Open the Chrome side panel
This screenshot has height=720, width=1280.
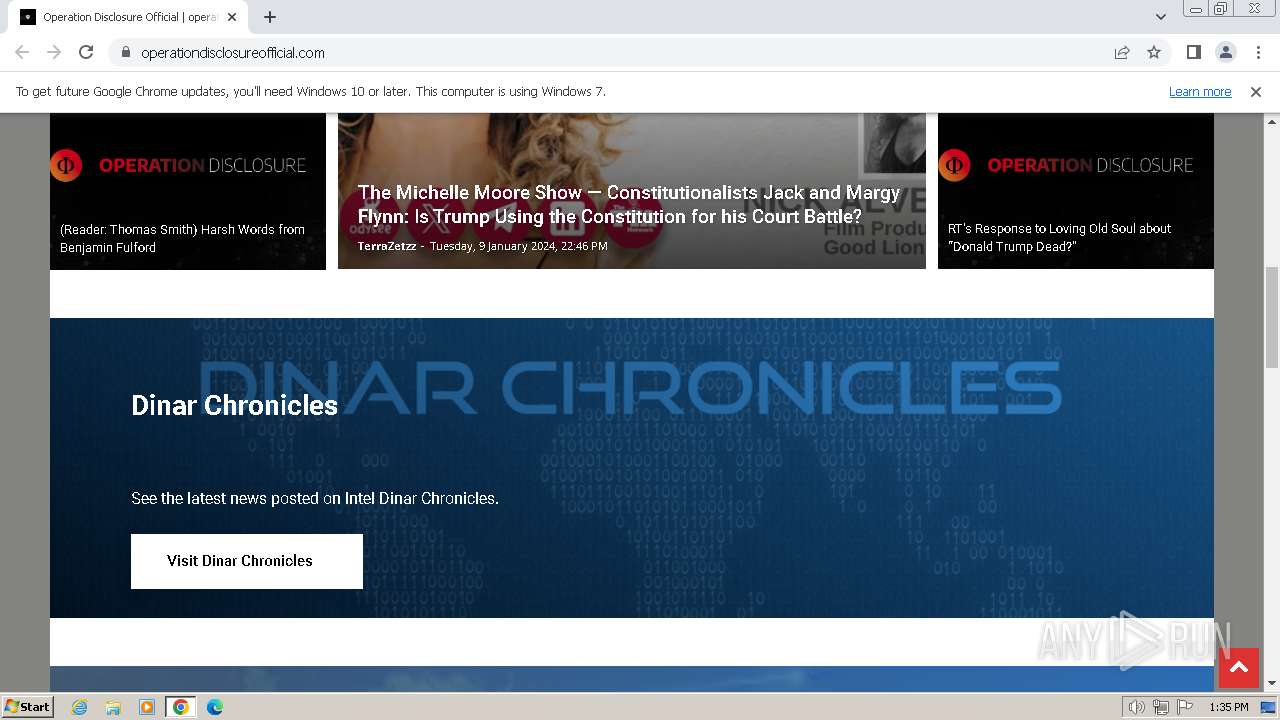point(1193,52)
